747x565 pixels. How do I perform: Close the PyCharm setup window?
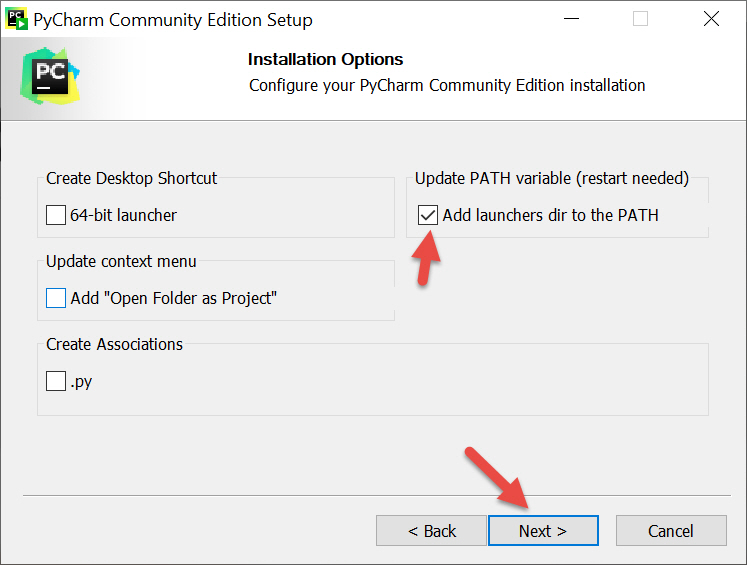point(711,19)
